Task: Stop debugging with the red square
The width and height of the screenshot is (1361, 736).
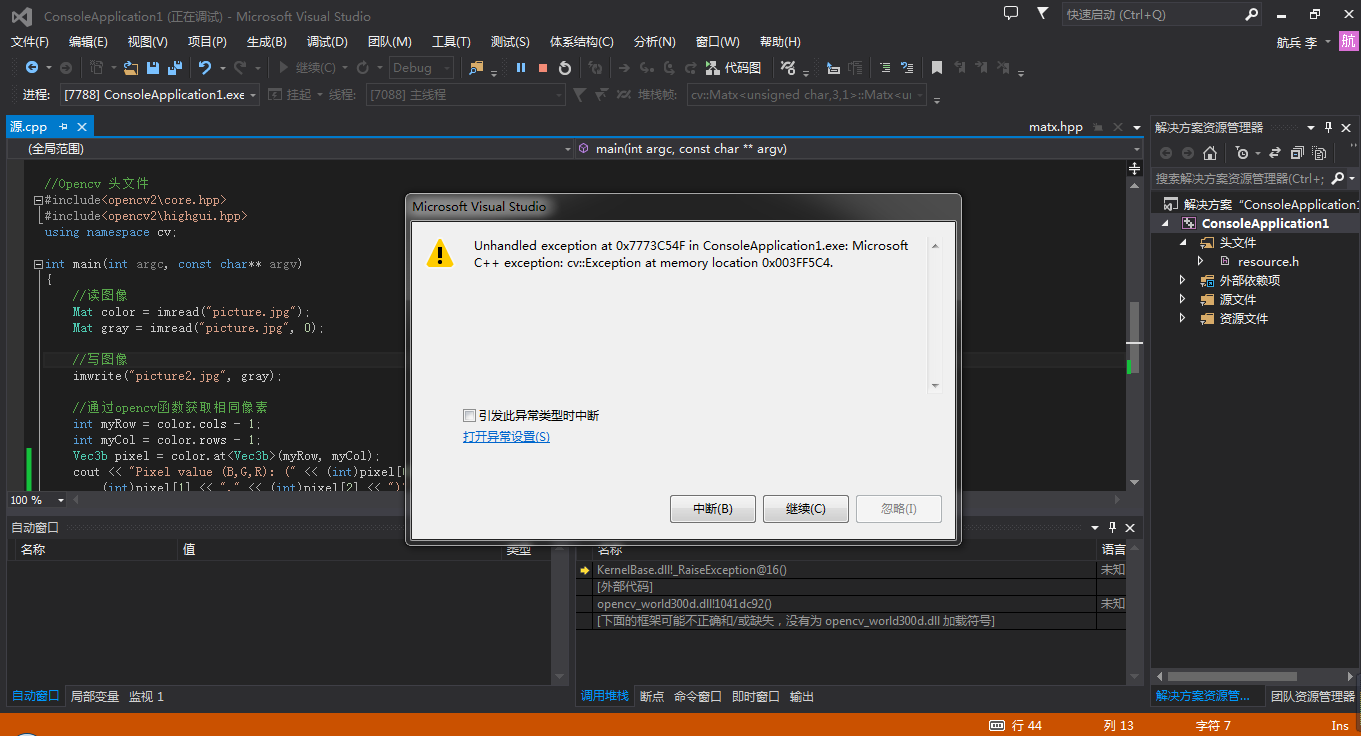Action: click(543, 68)
